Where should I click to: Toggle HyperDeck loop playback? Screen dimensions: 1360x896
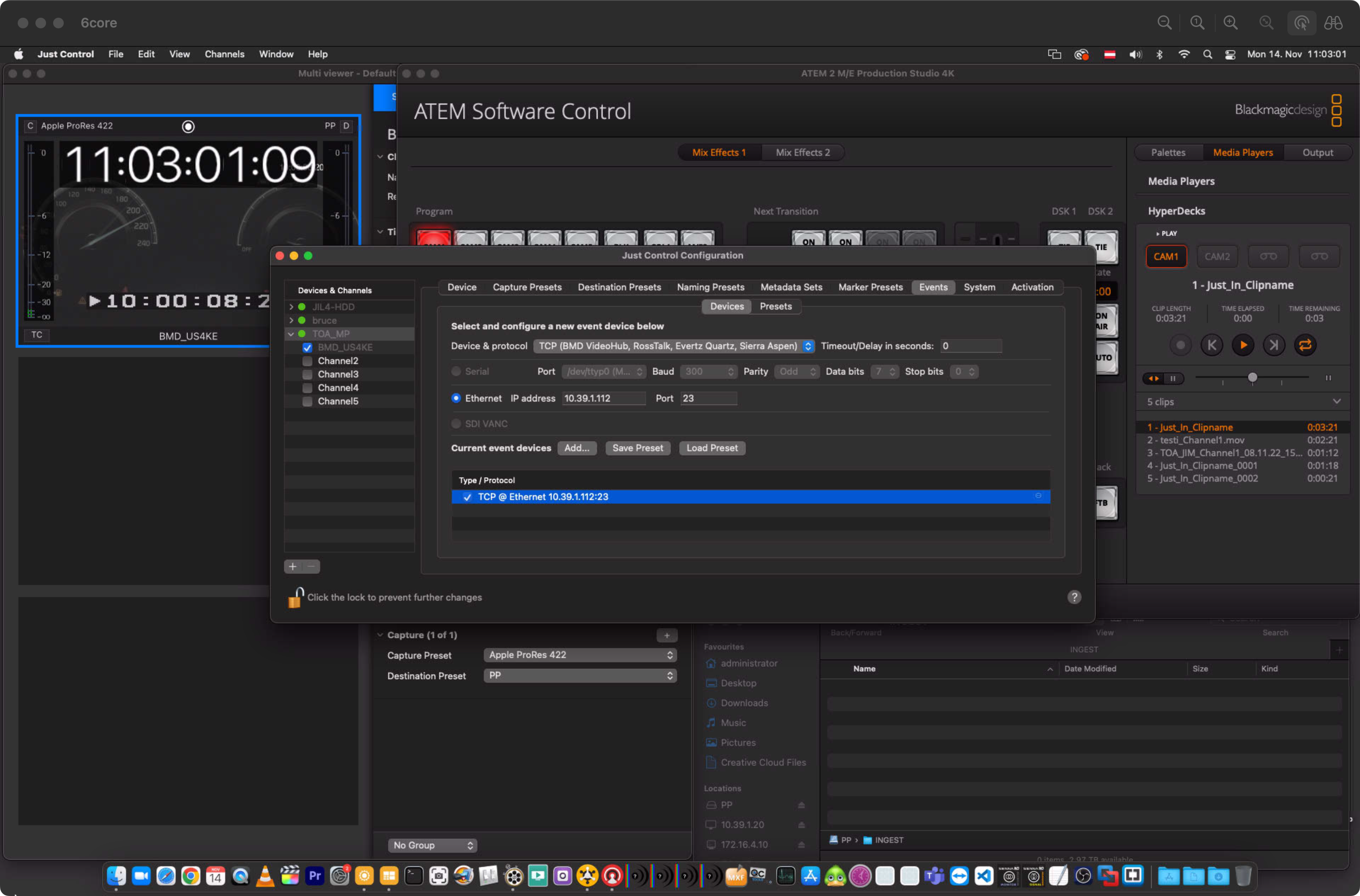[1305, 344]
